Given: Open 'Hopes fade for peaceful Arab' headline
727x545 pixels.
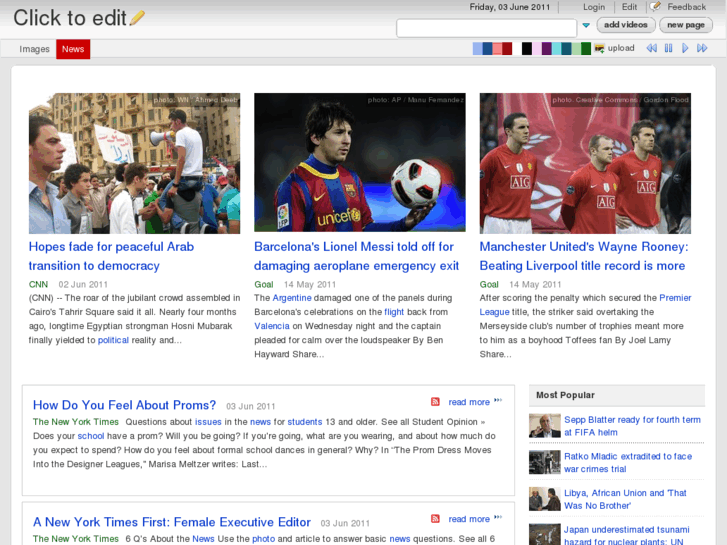Looking at the screenshot, I should click(111, 256).
